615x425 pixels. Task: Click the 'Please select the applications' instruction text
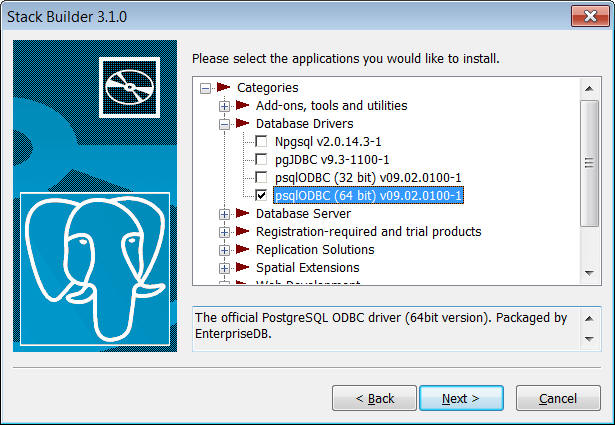pyautogui.click(x=346, y=58)
